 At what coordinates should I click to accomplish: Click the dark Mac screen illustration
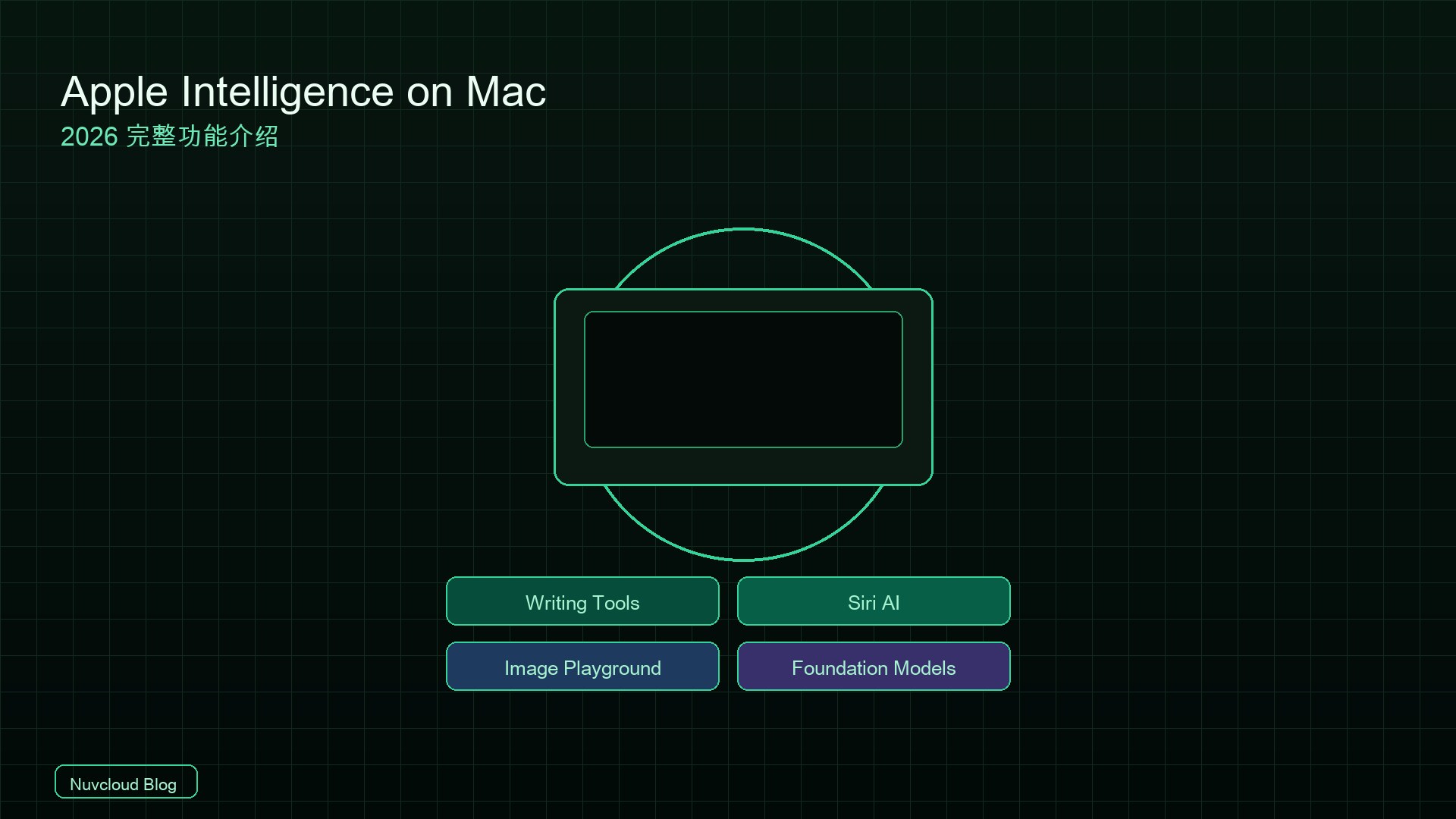[743, 379]
